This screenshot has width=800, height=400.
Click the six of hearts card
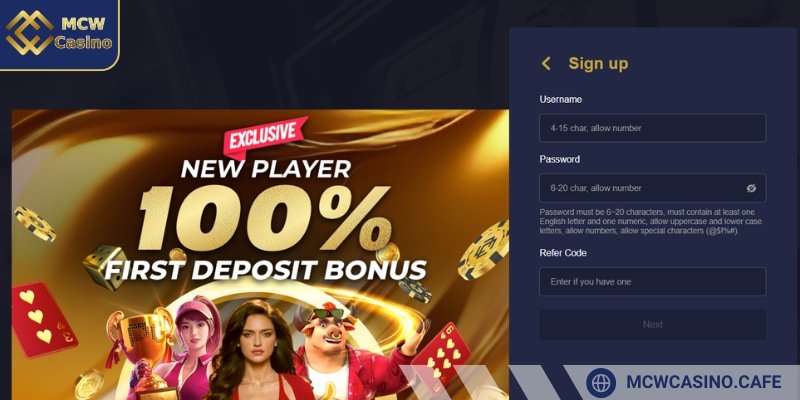(441, 353)
